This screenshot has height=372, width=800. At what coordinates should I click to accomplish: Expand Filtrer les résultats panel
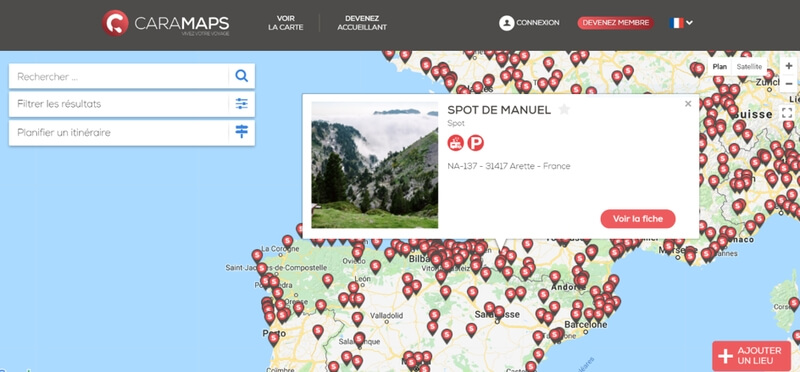[132, 104]
